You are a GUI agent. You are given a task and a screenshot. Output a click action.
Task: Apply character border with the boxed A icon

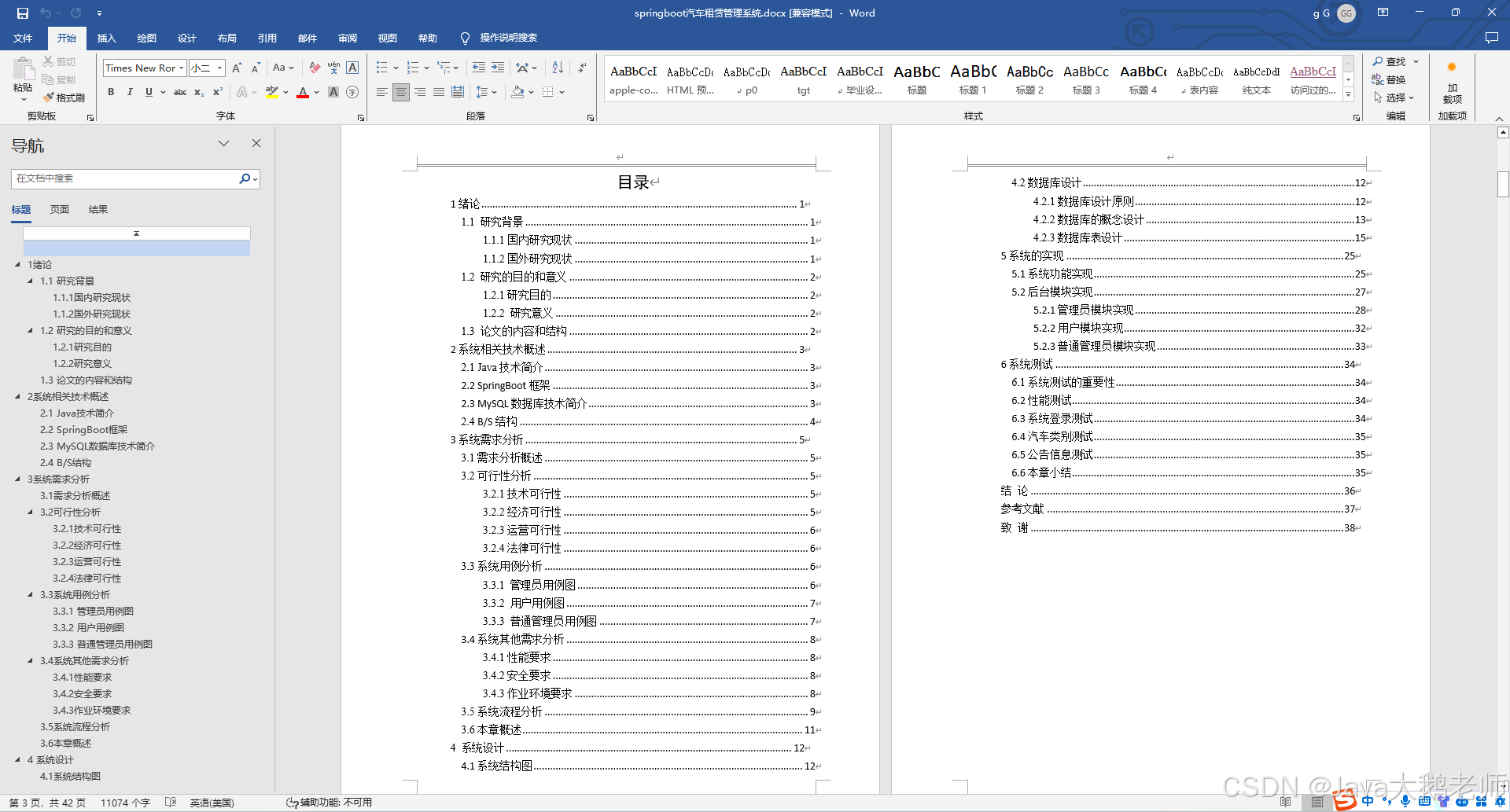click(352, 68)
